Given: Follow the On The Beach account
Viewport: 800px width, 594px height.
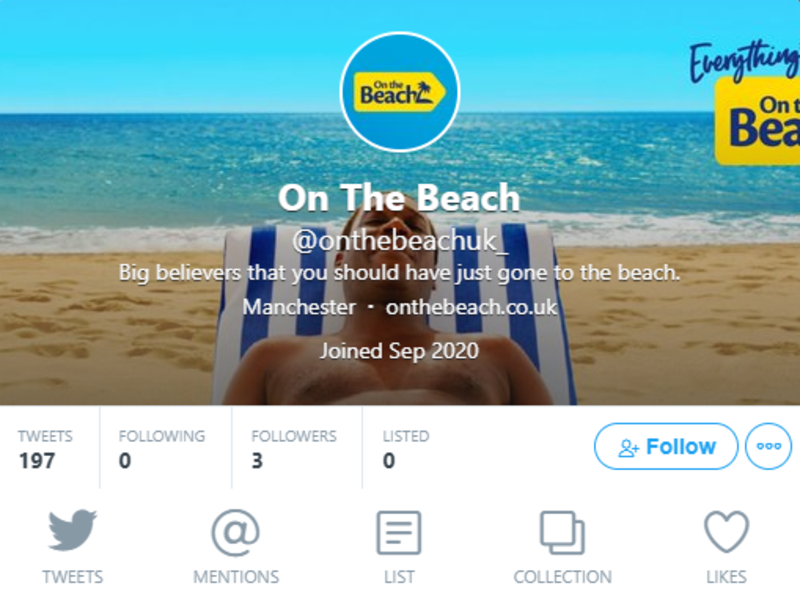Looking at the screenshot, I should pos(667,447).
